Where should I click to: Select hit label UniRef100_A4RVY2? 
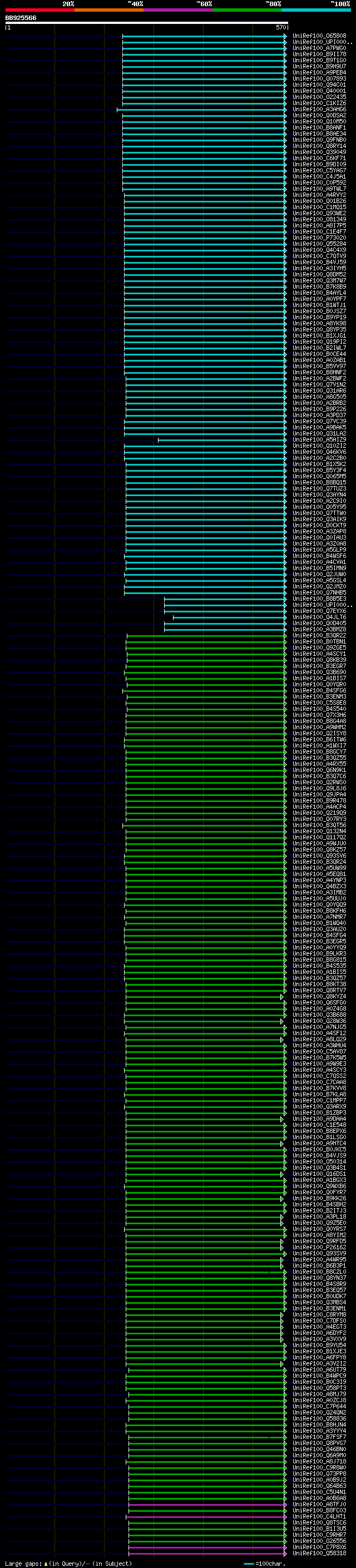[319, 195]
